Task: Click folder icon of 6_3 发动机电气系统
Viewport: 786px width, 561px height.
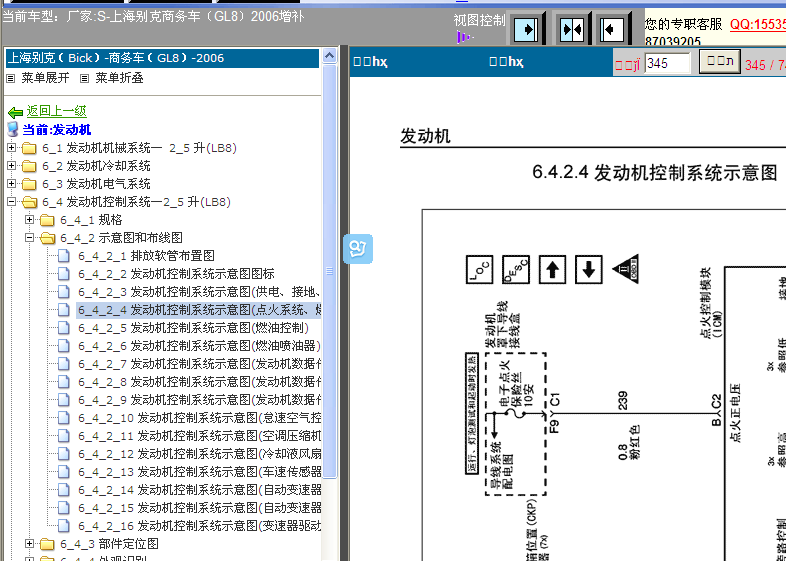Action: pos(29,184)
